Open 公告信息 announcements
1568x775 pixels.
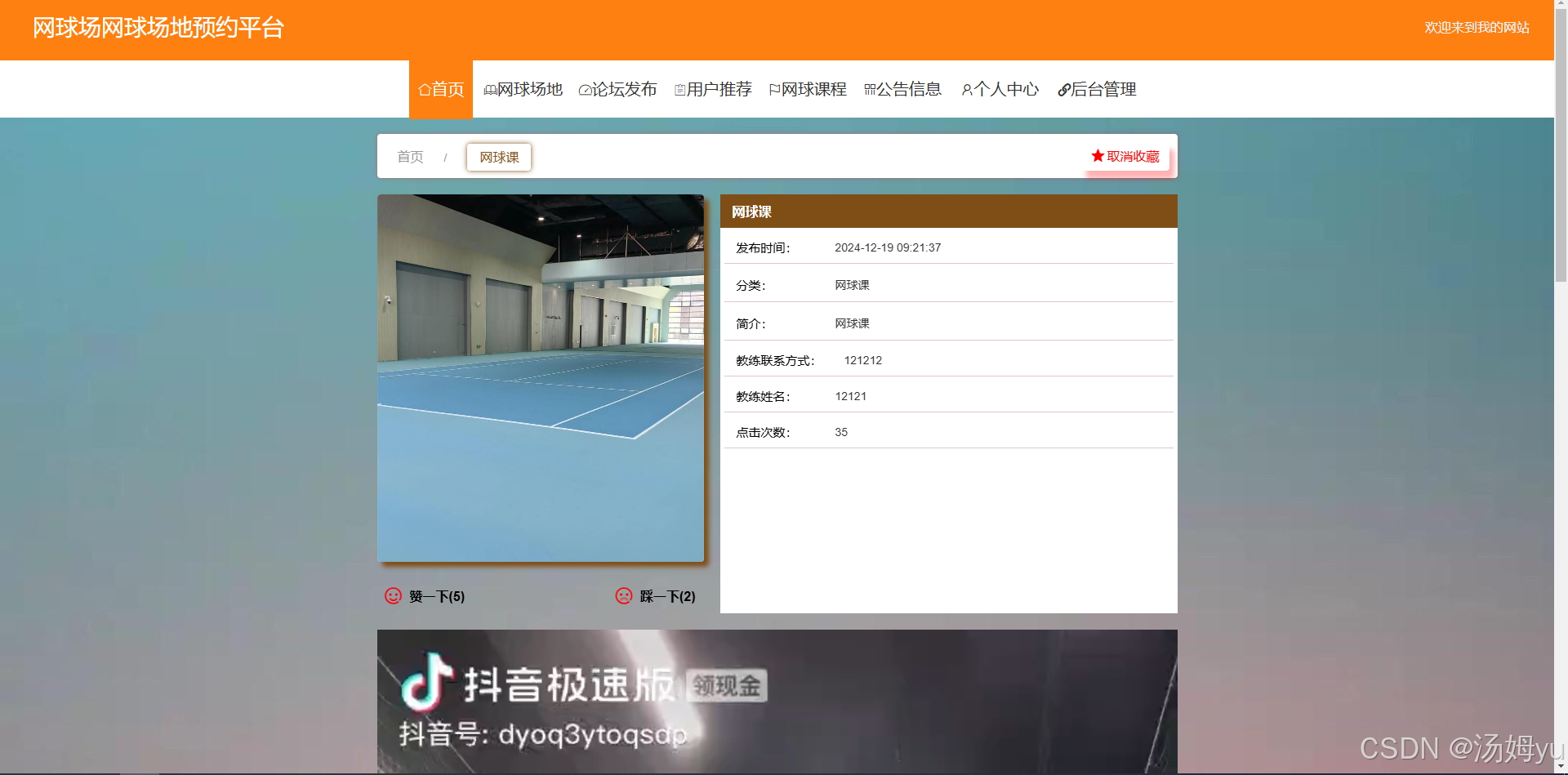pyautogui.click(x=903, y=89)
